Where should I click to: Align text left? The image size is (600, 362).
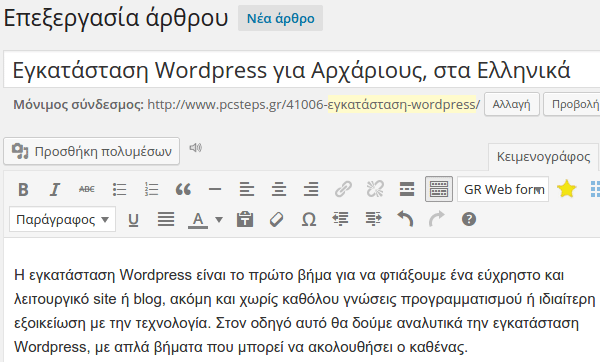[247, 189]
